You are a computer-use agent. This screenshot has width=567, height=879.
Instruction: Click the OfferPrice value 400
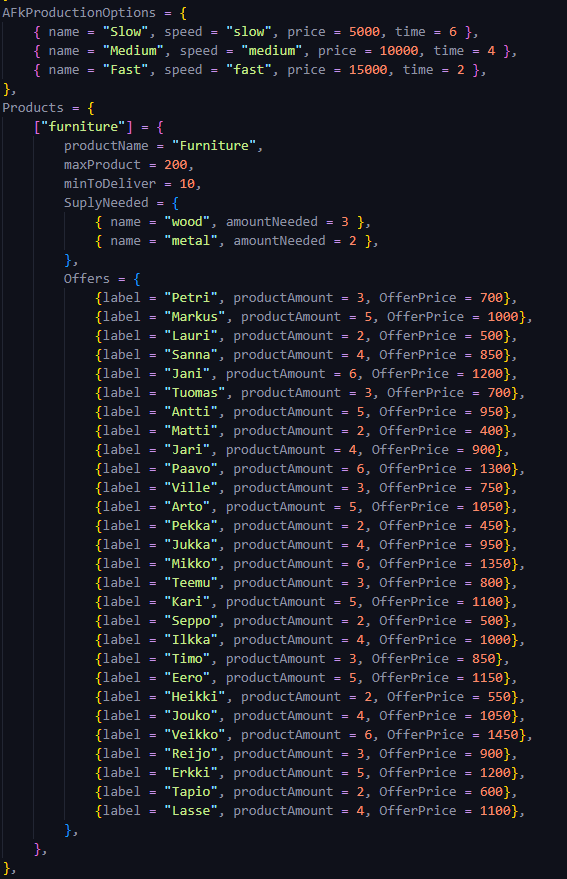coord(491,431)
